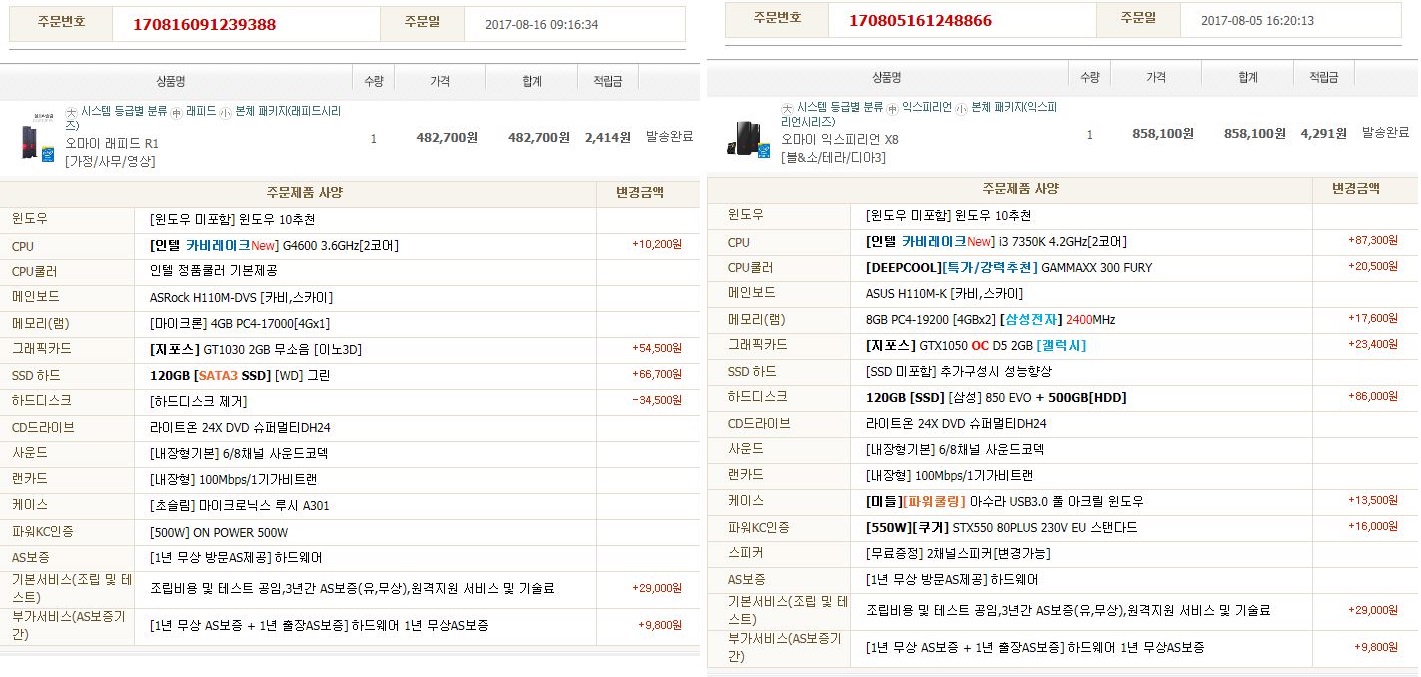Click the +16,000원 price change
This screenshot has height=677, width=1421.
click(1373, 526)
